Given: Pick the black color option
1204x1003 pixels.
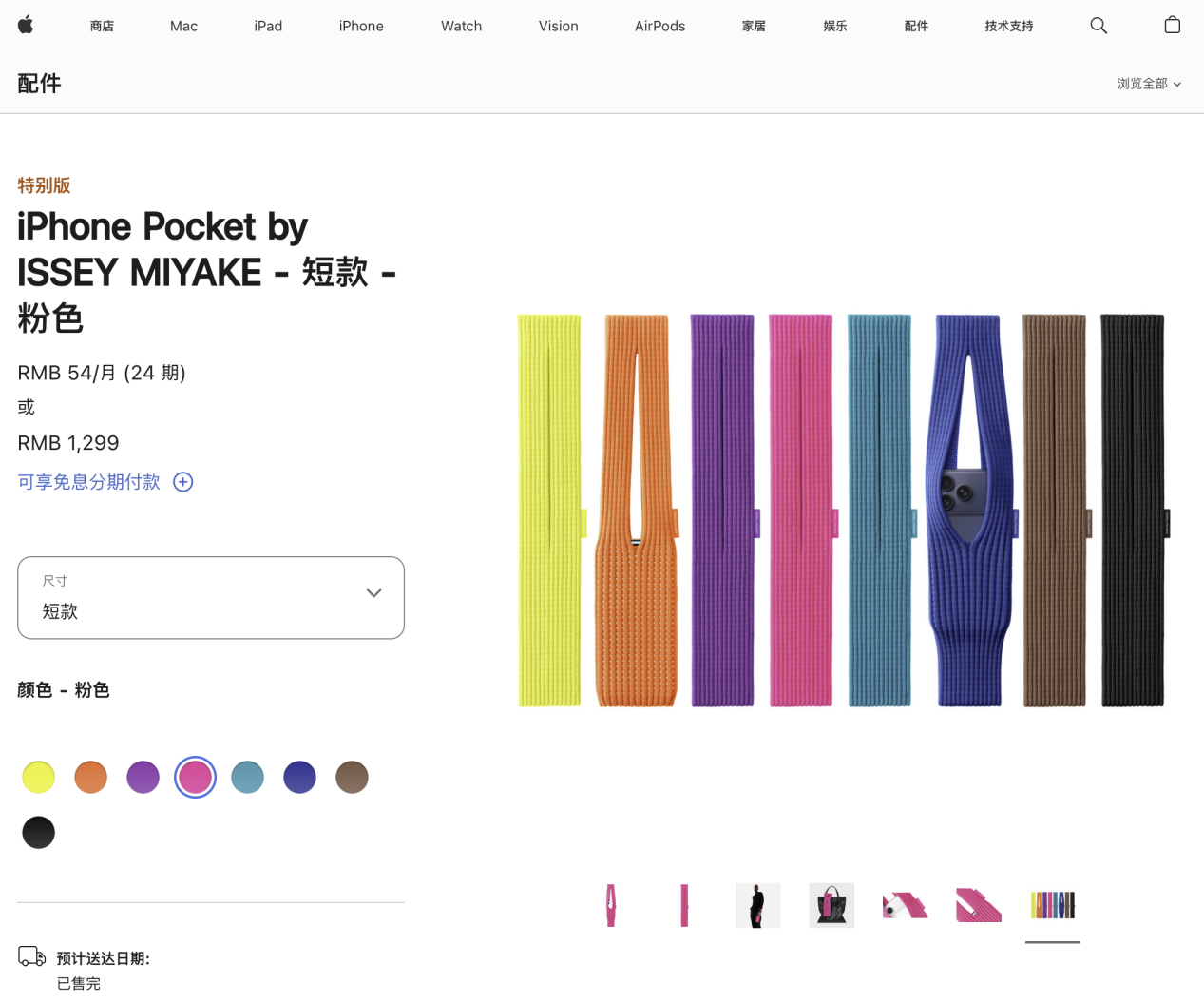Looking at the screenshot, I should coord(39,833).
